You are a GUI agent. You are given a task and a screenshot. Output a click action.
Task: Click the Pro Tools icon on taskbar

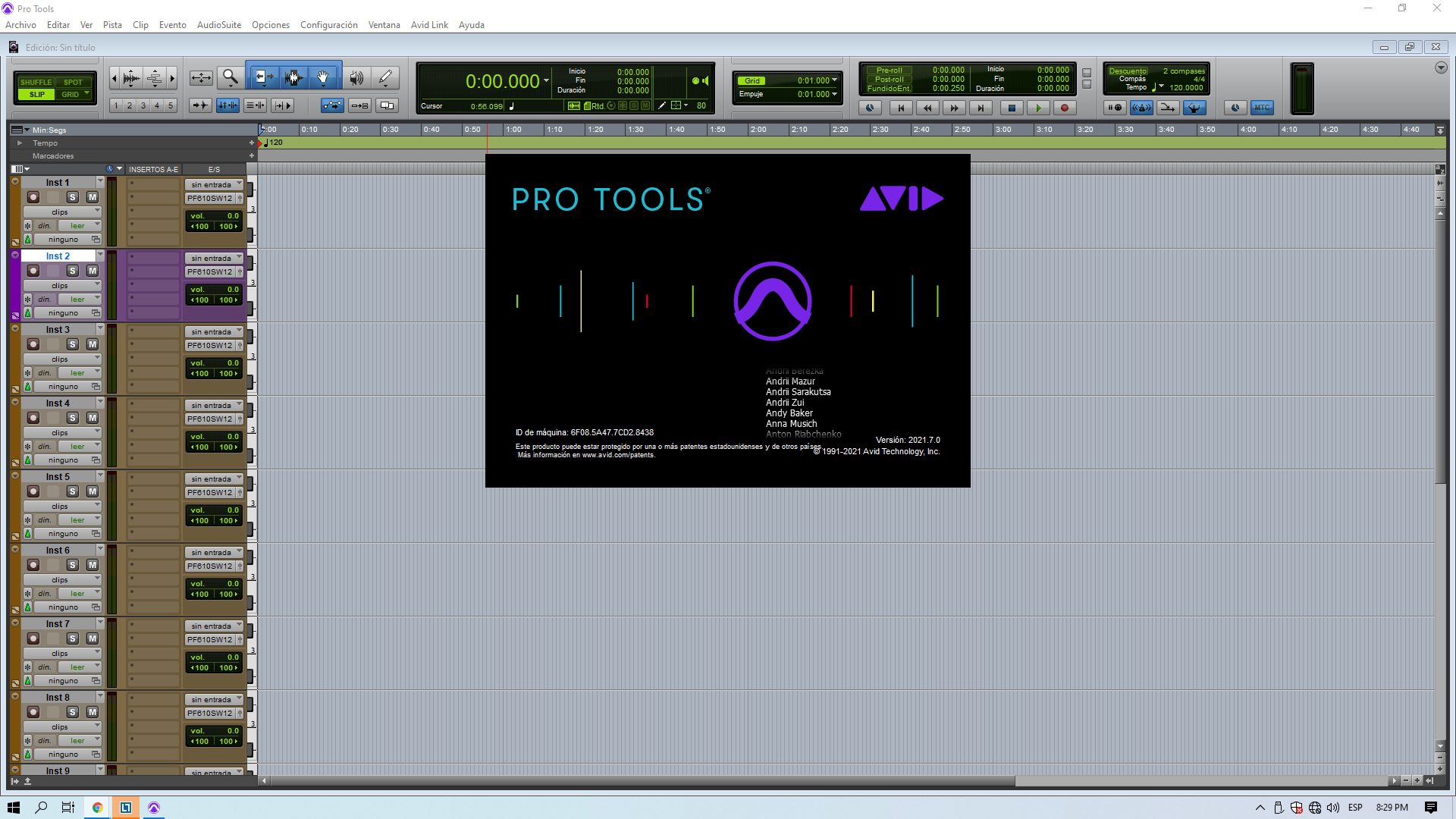pos(155,807)
